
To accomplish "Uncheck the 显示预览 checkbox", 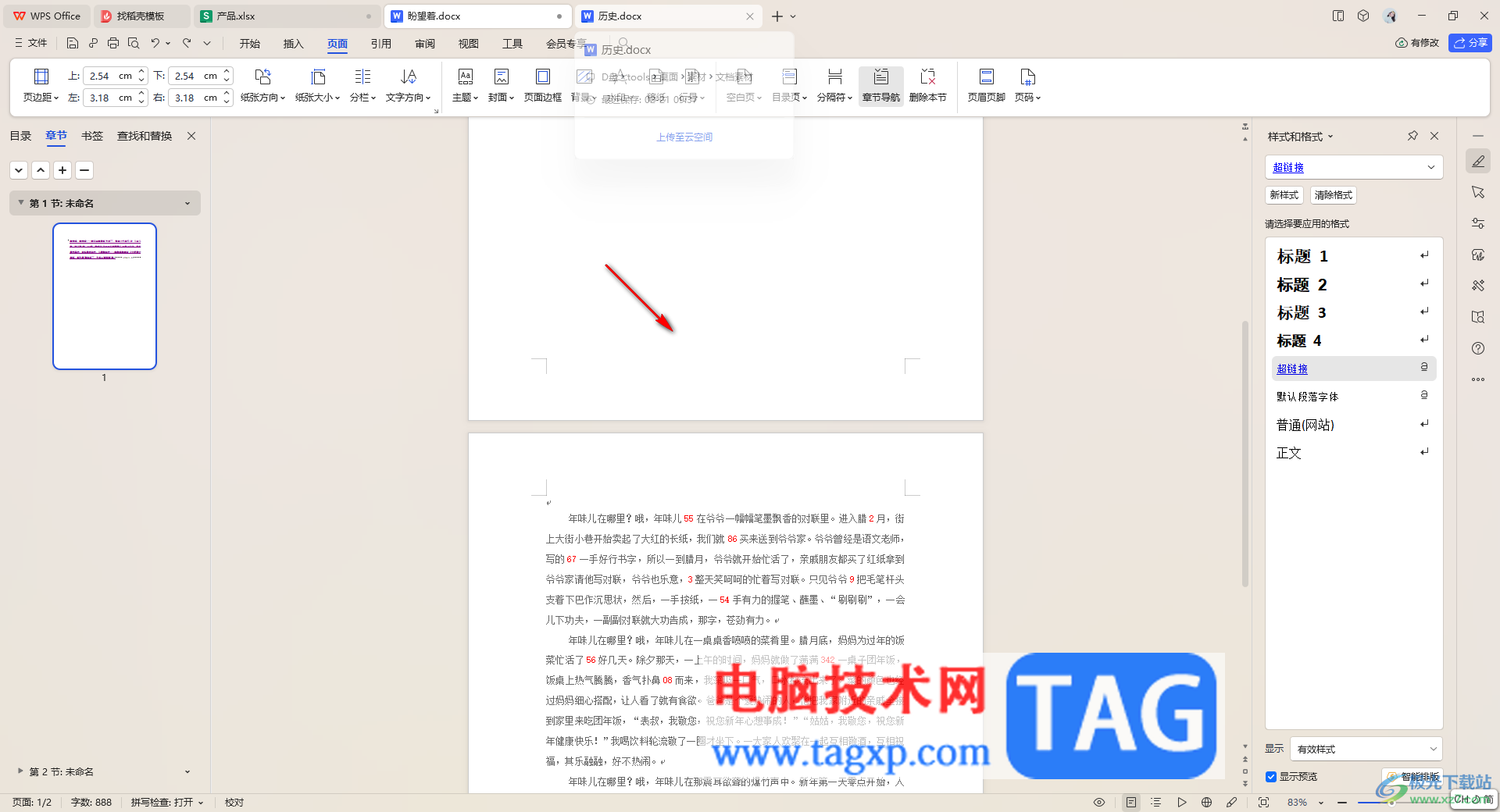I will 1271,777.
